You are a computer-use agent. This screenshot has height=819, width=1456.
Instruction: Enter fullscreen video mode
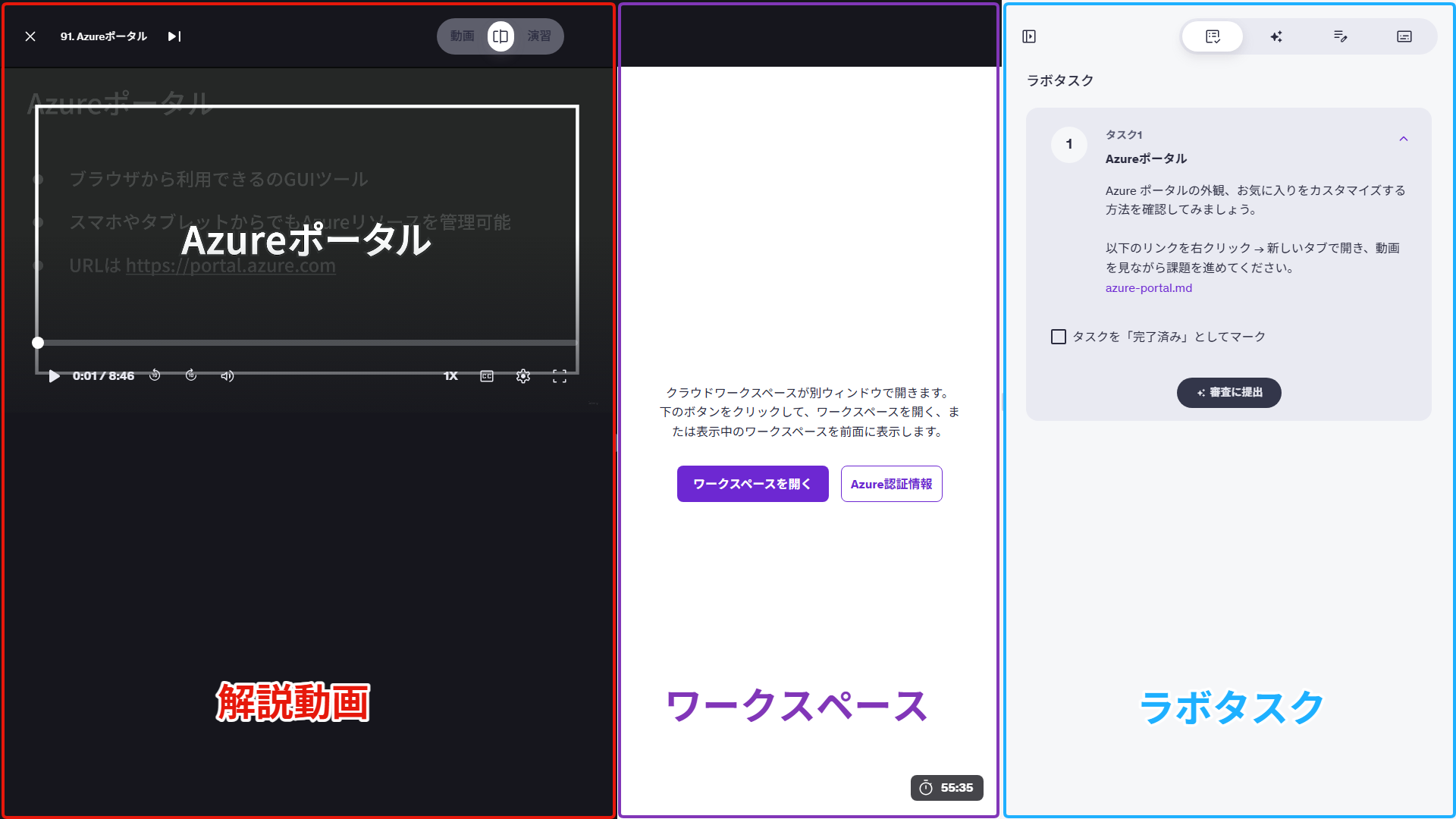(x=560, y=376)
